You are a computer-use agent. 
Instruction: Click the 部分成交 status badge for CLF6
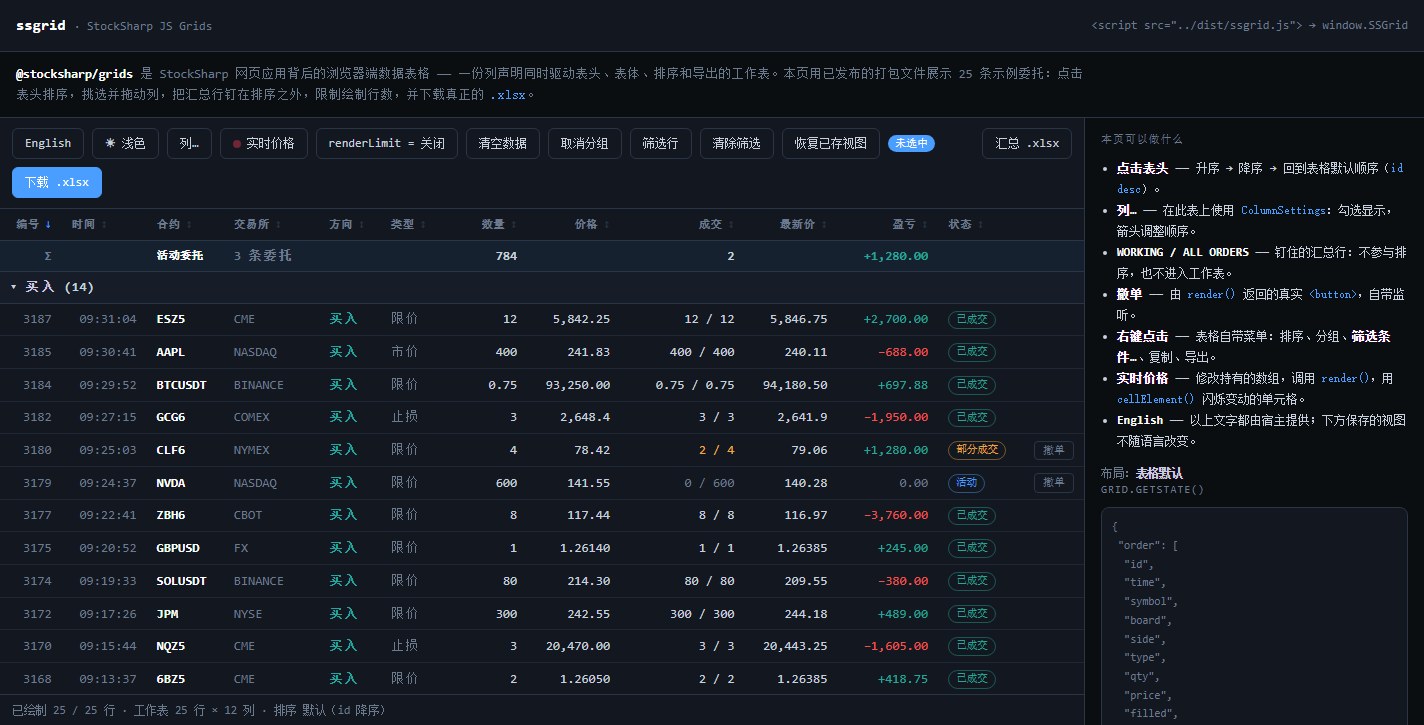(x=977, y=450)
